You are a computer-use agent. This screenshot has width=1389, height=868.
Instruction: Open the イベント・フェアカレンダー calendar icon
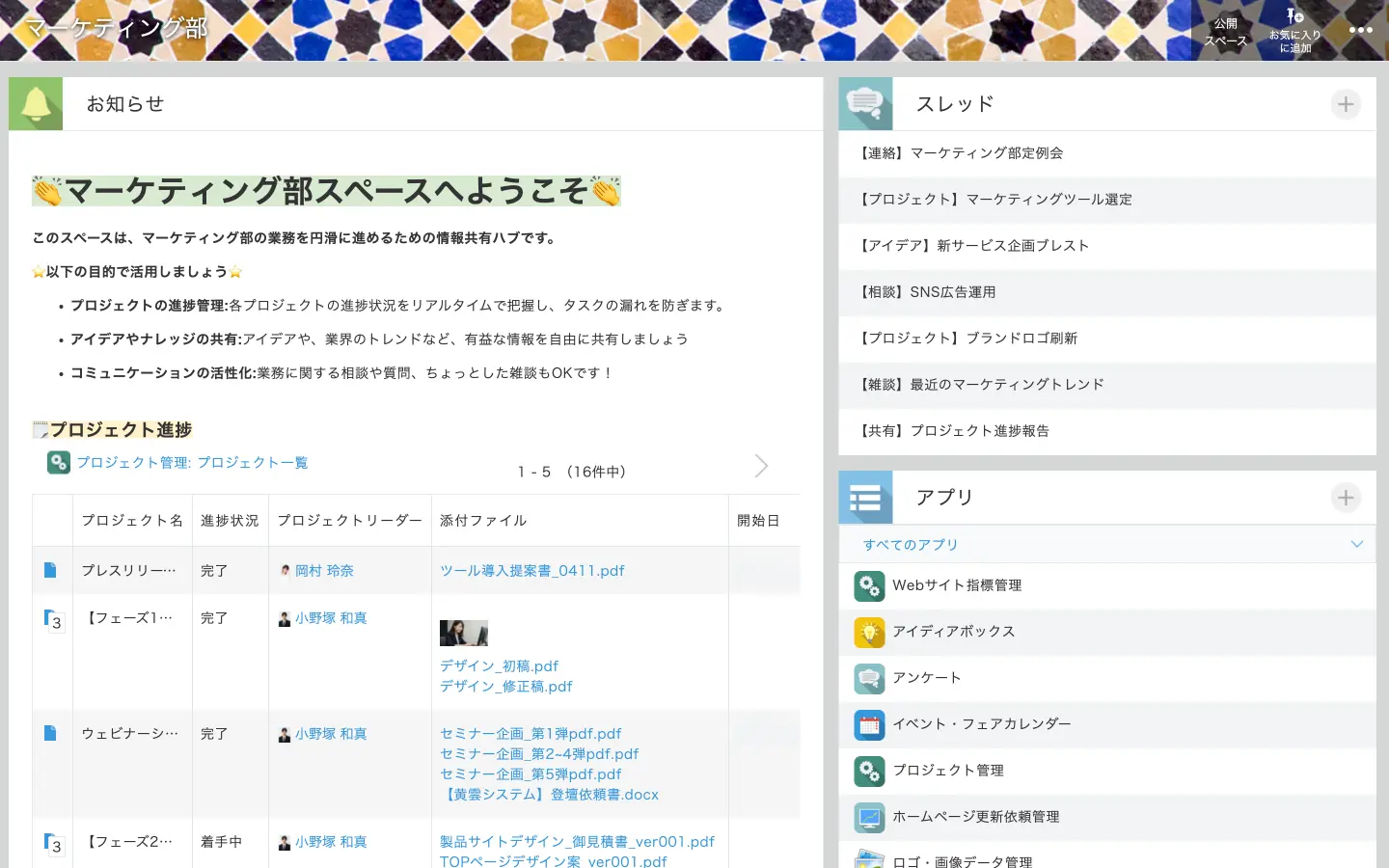(x=869, y=724)
